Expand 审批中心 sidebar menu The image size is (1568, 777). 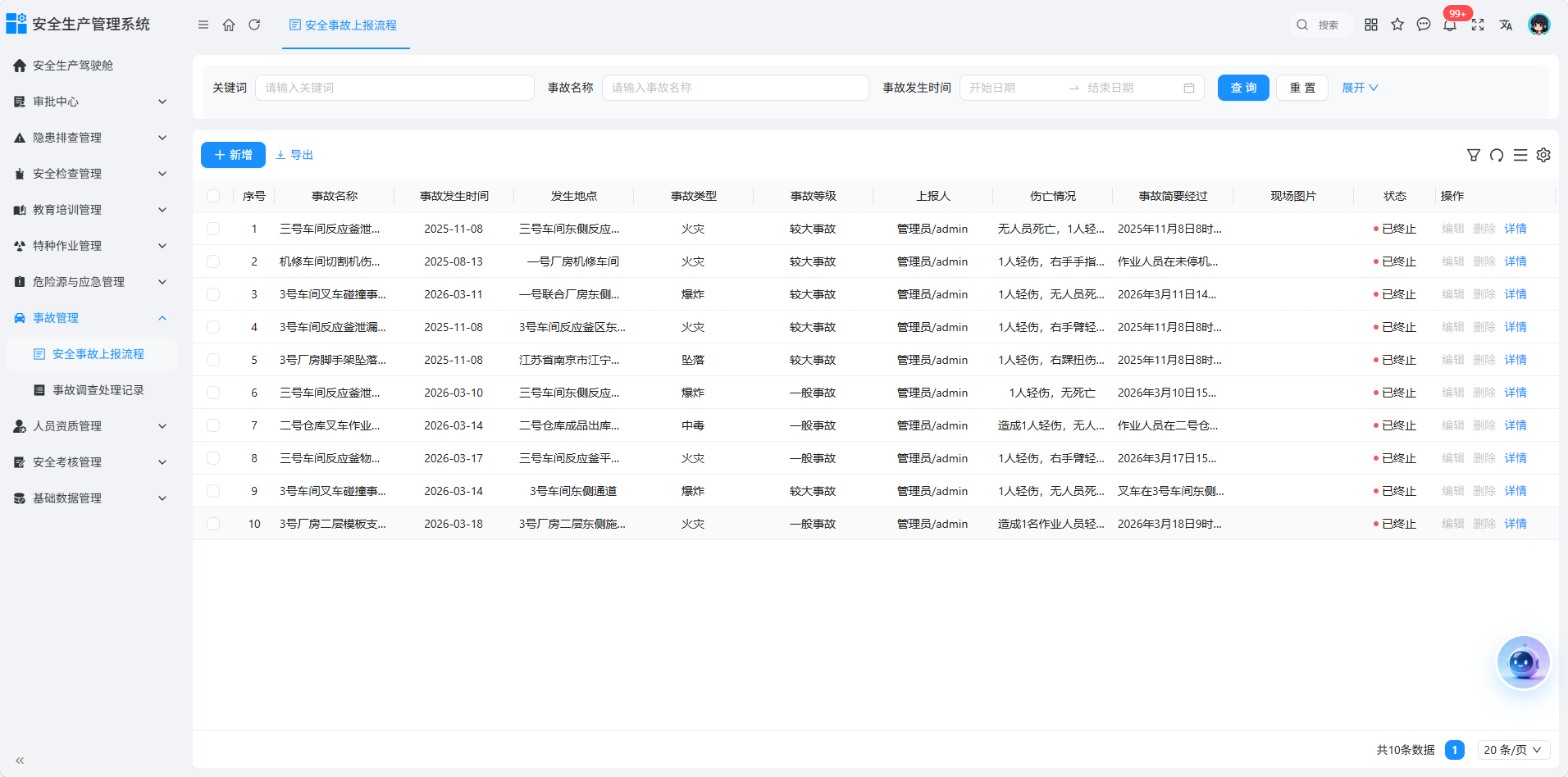(90, 102)
